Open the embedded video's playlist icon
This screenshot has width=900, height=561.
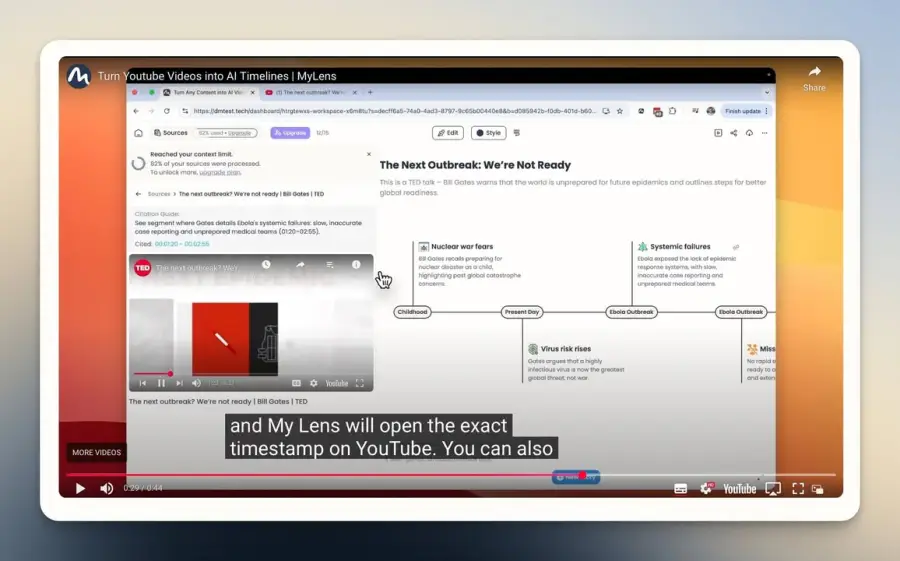click(x=329, y=265)
